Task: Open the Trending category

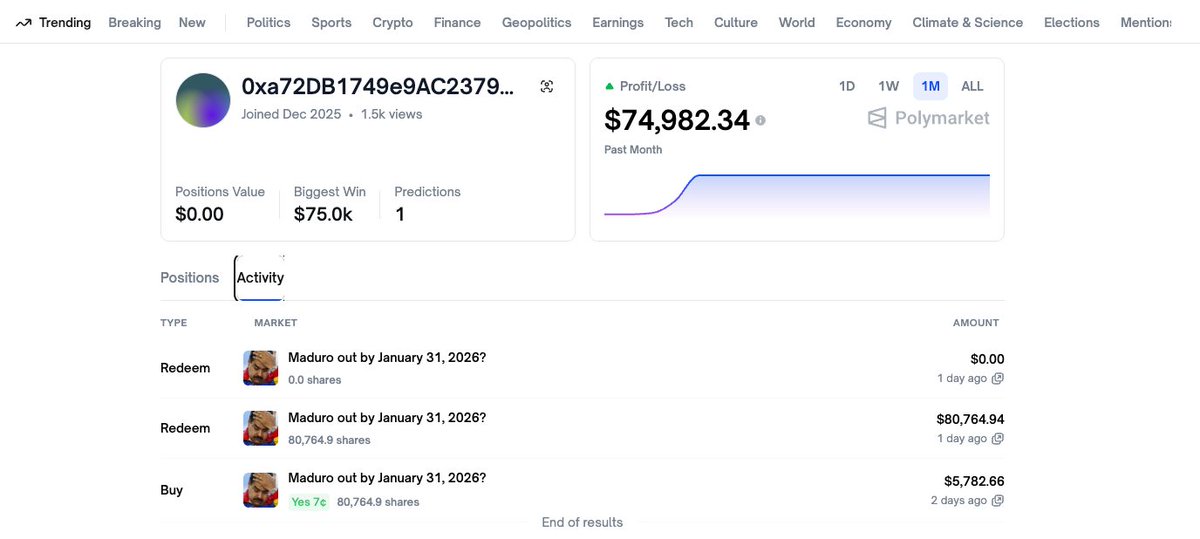Action: coord(53,22)
